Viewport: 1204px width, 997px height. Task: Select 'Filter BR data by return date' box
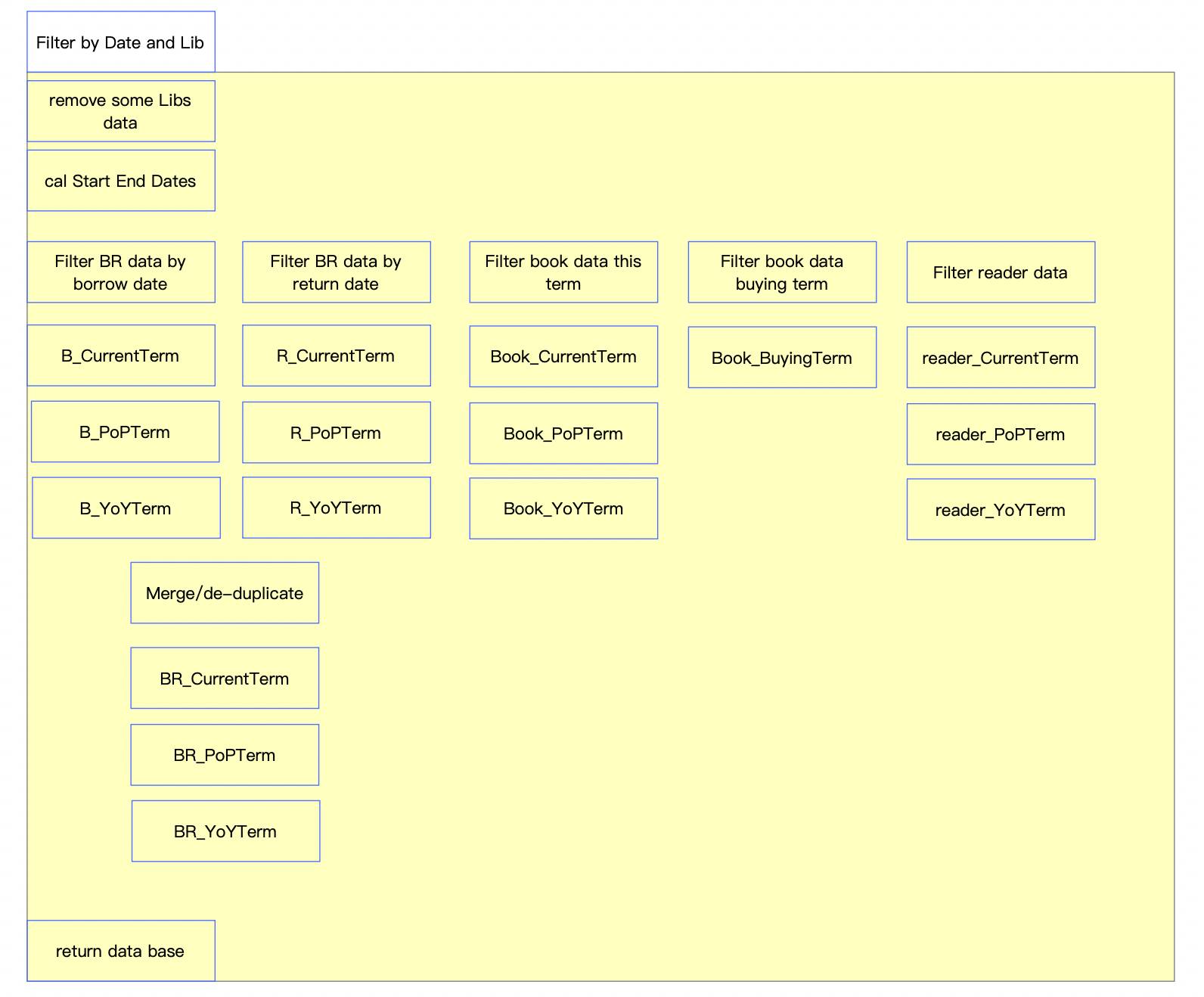click(x=336, y=272)
